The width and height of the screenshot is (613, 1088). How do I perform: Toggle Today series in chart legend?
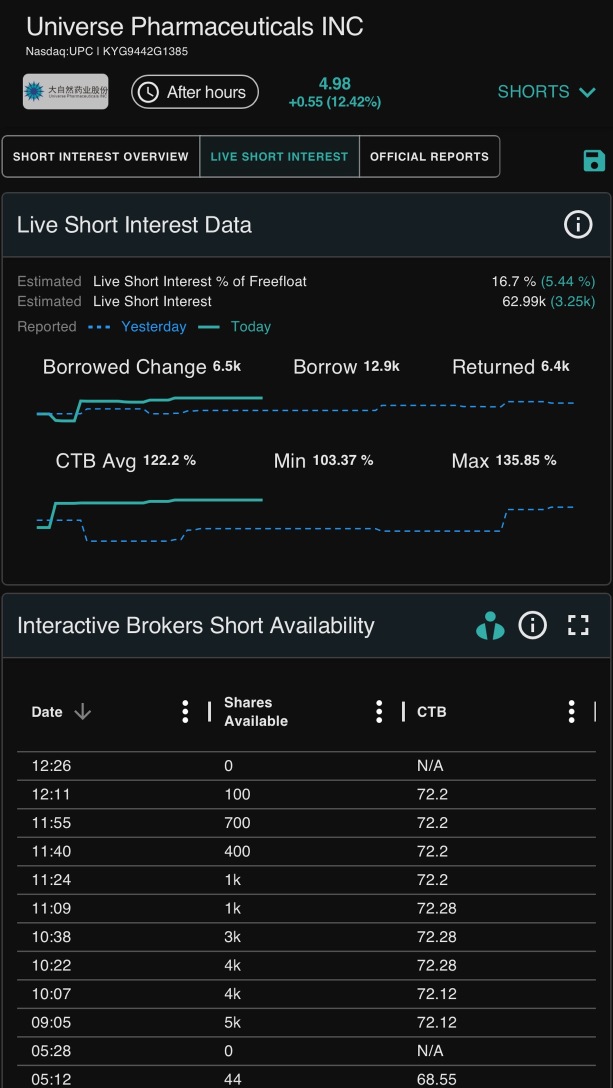pos(235,327)
